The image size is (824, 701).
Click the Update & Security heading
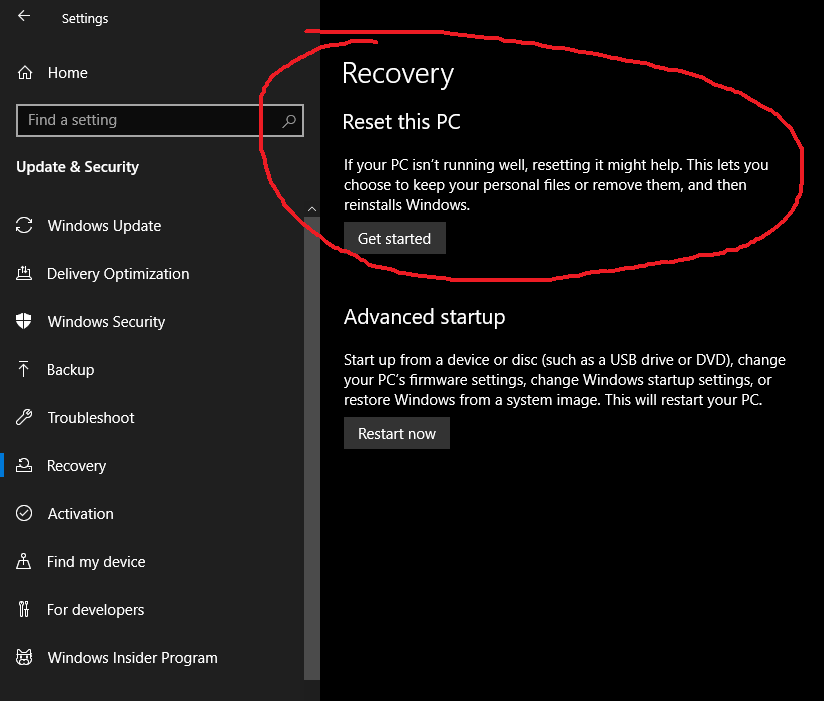77,167
